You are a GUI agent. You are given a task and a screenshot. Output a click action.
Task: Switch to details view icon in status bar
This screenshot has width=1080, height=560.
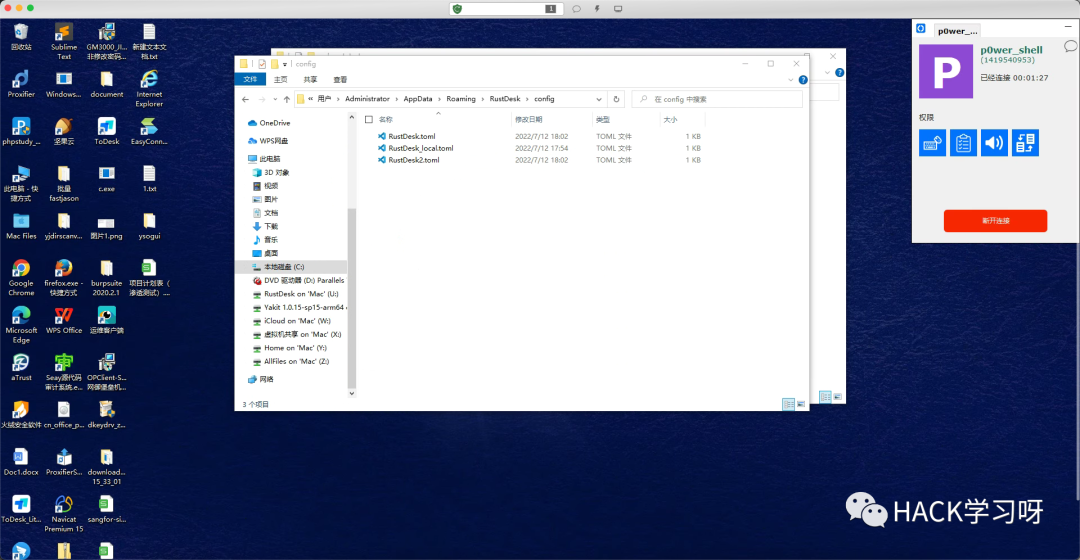(x=788, y=404)
